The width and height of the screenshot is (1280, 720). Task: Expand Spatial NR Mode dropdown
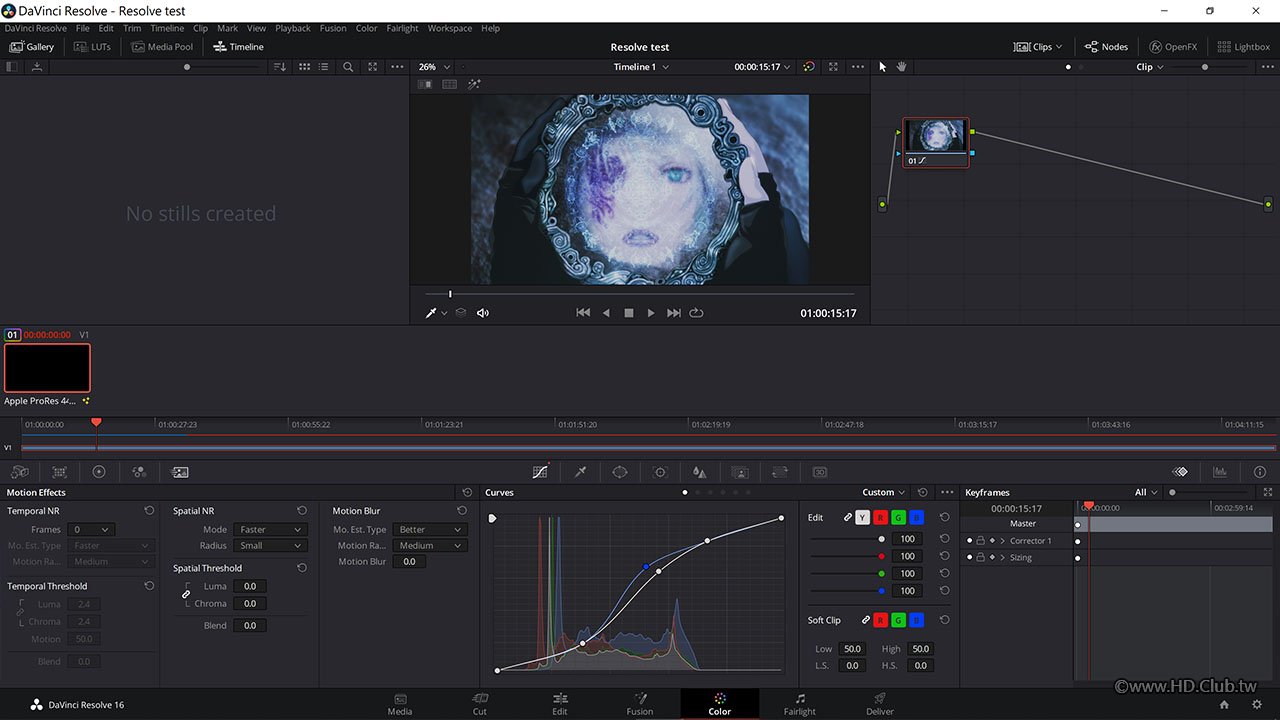pyautogui.click(x=268, y=529)
